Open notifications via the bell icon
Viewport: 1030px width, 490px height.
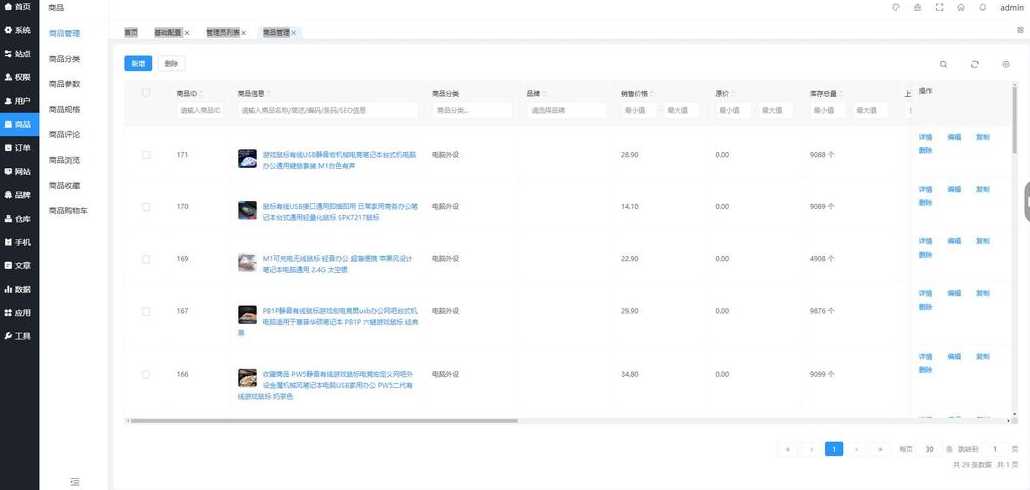(983, 7)
